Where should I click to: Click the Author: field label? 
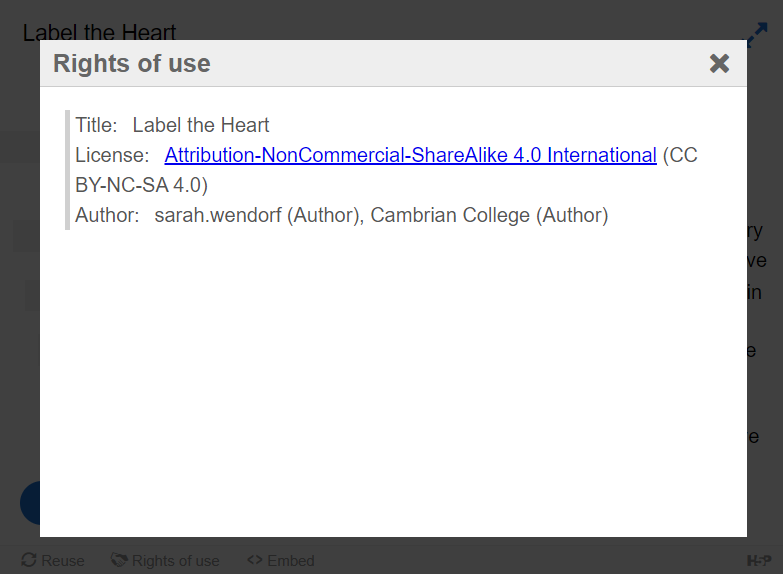(x=107, y=215)
